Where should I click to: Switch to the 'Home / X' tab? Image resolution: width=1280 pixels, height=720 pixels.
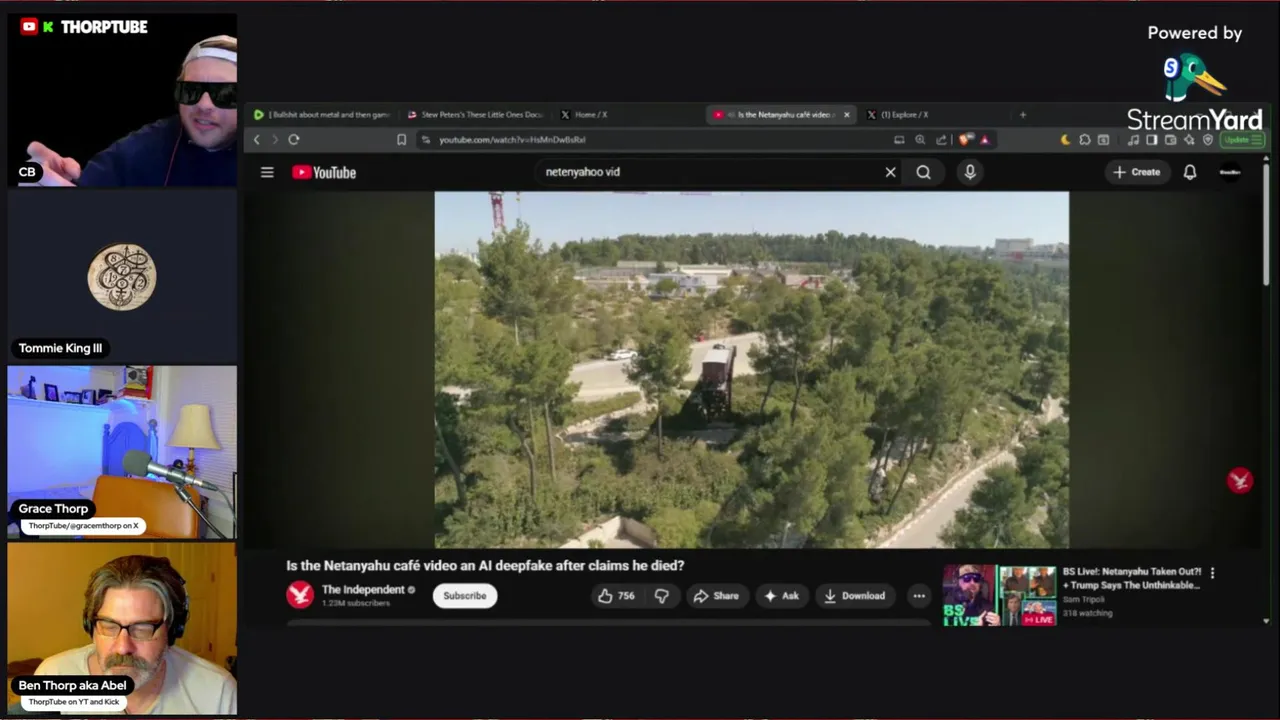click(627, 115)
